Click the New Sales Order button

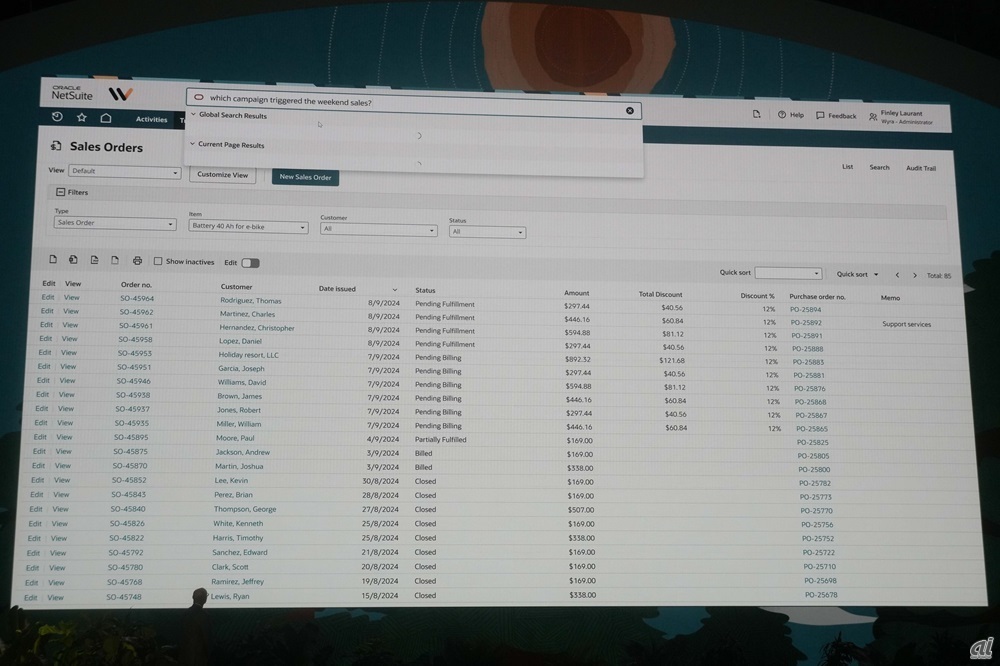(x=305, y=177)
